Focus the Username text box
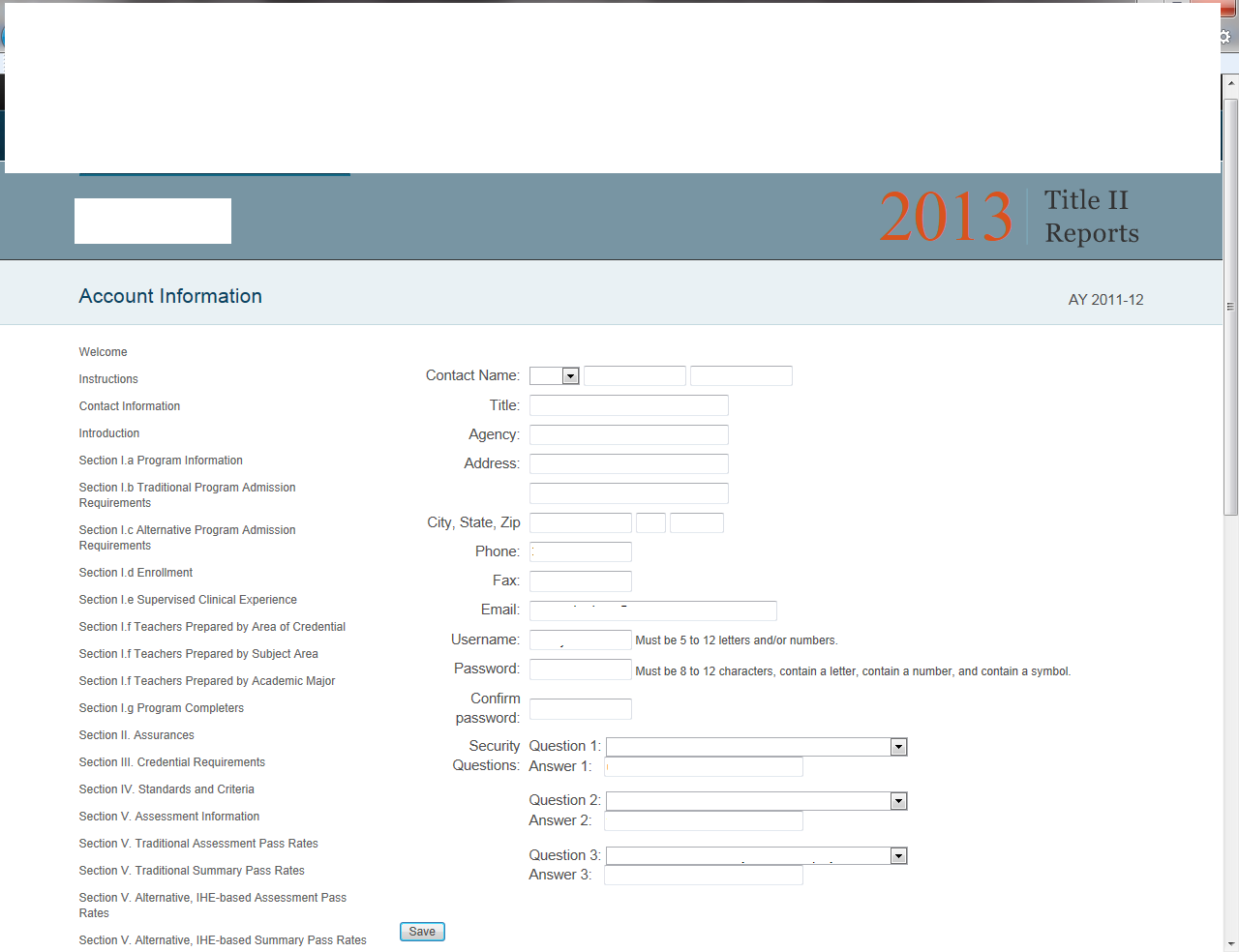1239x952 pixels. coord(581,640)
